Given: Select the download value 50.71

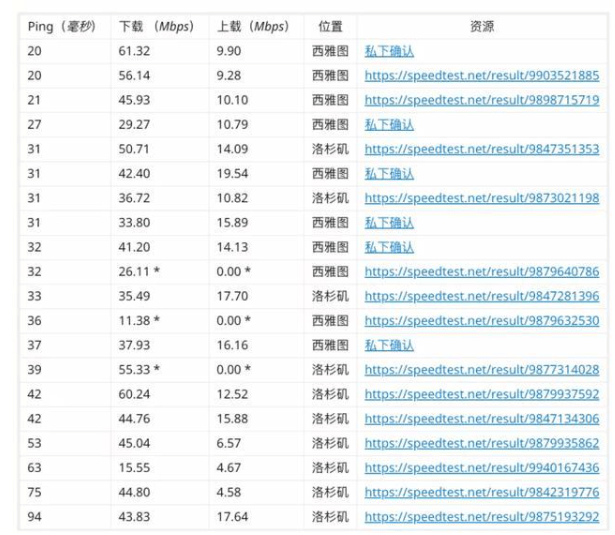Looking at the screenshot, I should (x=134, y=149).
